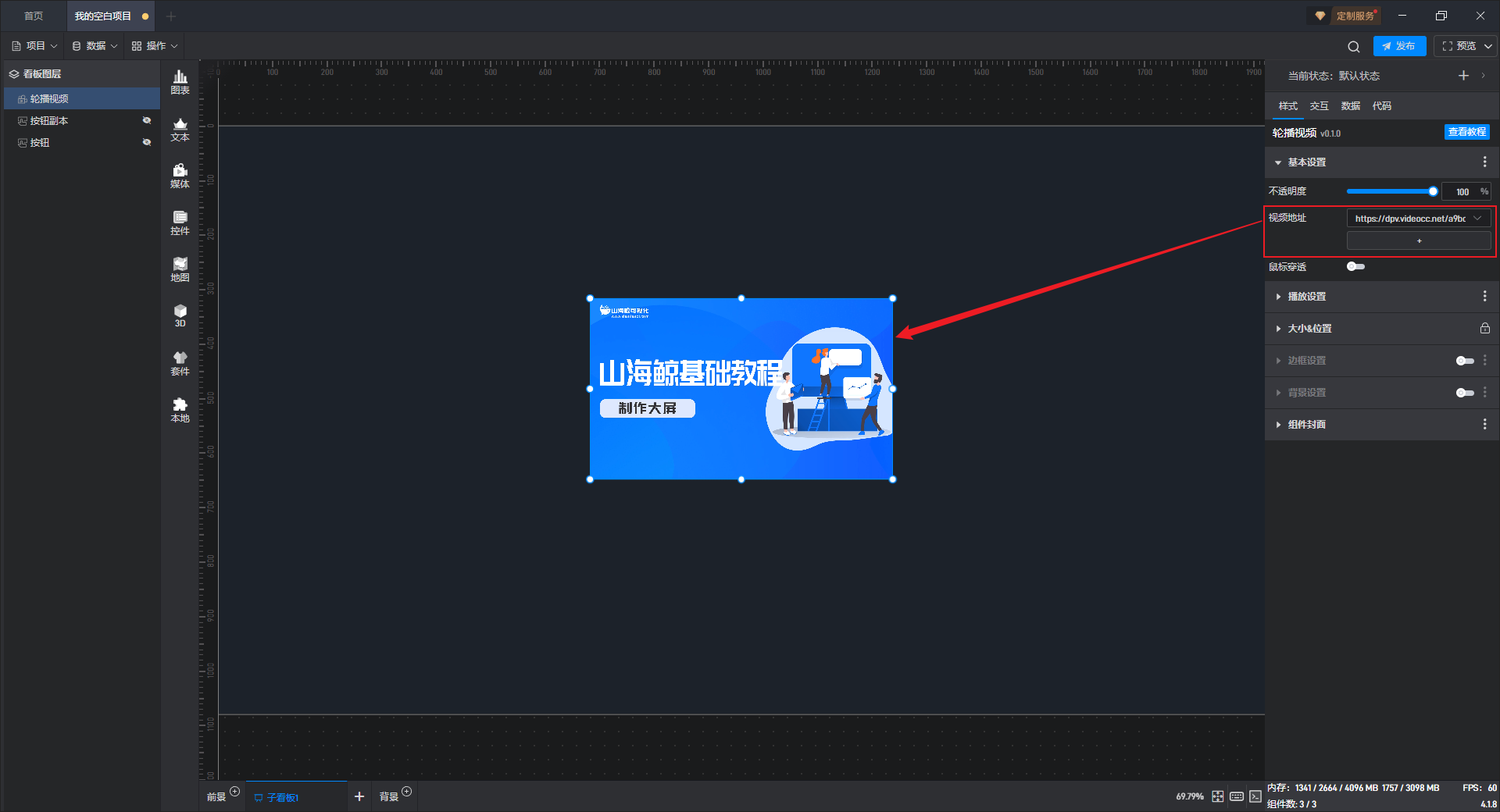Click the 发布 publish button

1399,46
